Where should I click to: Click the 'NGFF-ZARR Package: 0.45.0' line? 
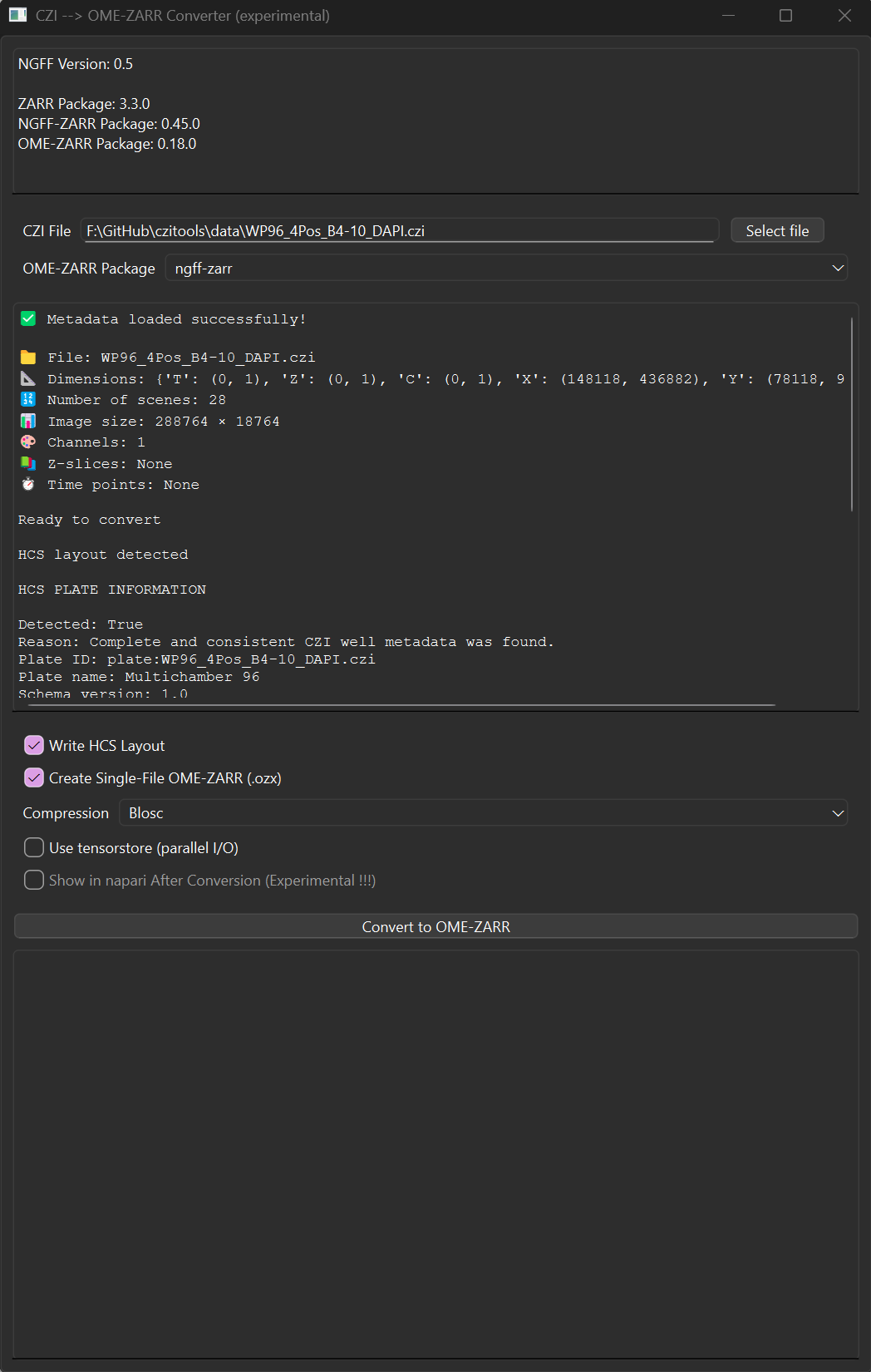(109, 124)
